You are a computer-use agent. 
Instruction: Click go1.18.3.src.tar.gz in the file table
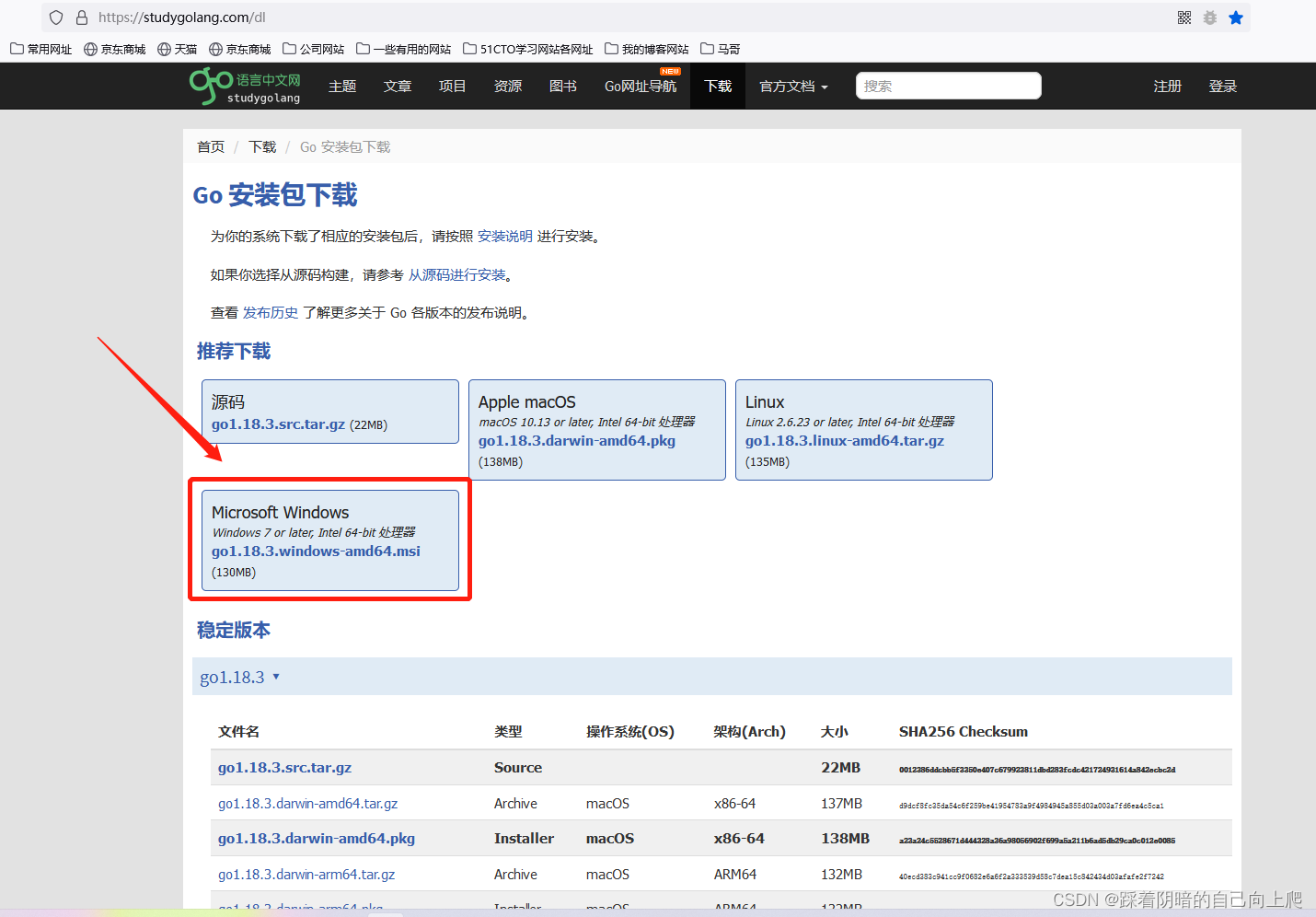pos(284,768)
